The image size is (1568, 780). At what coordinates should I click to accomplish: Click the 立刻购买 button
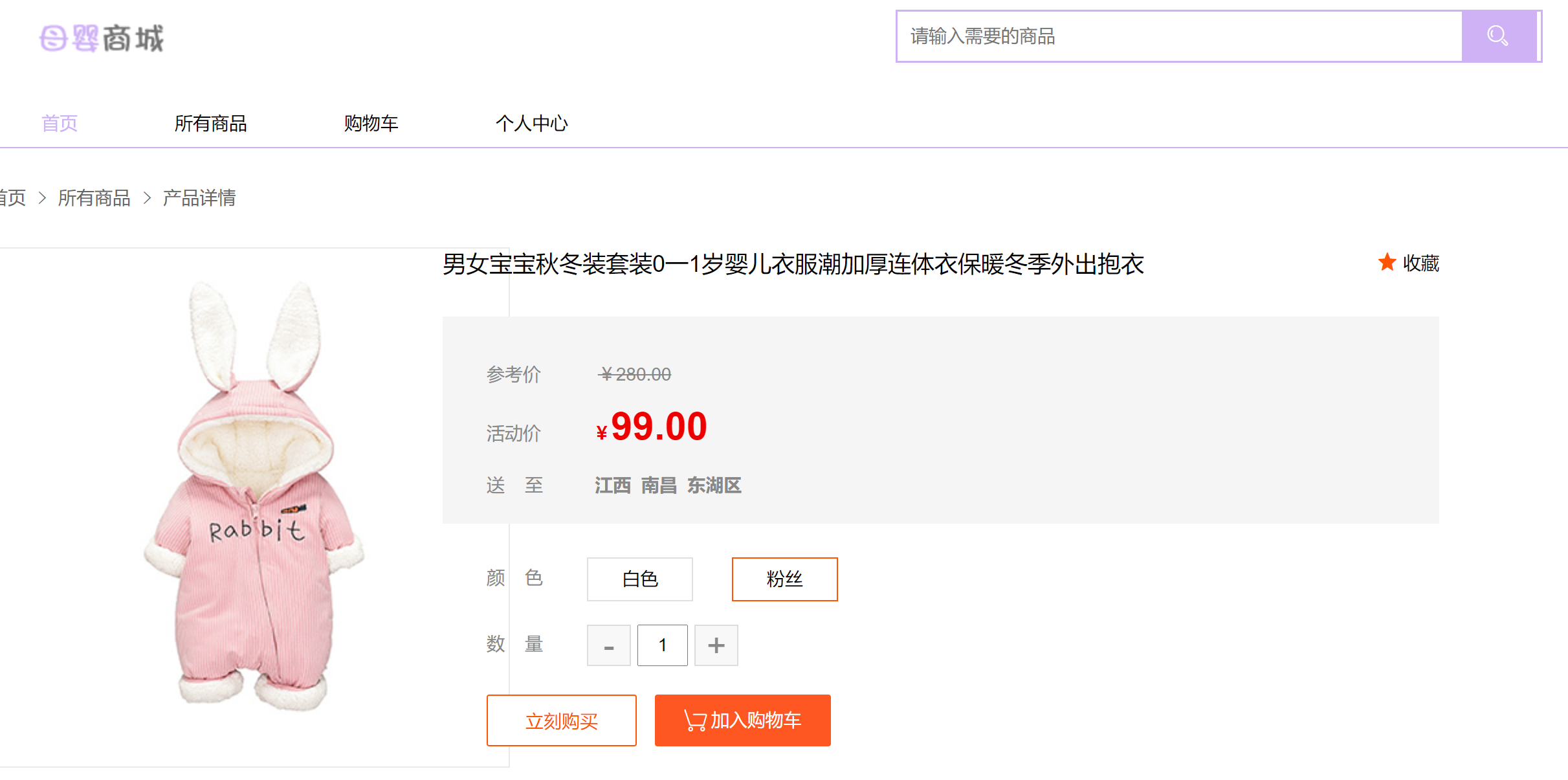pyautogui.click(x=561, y=720)
